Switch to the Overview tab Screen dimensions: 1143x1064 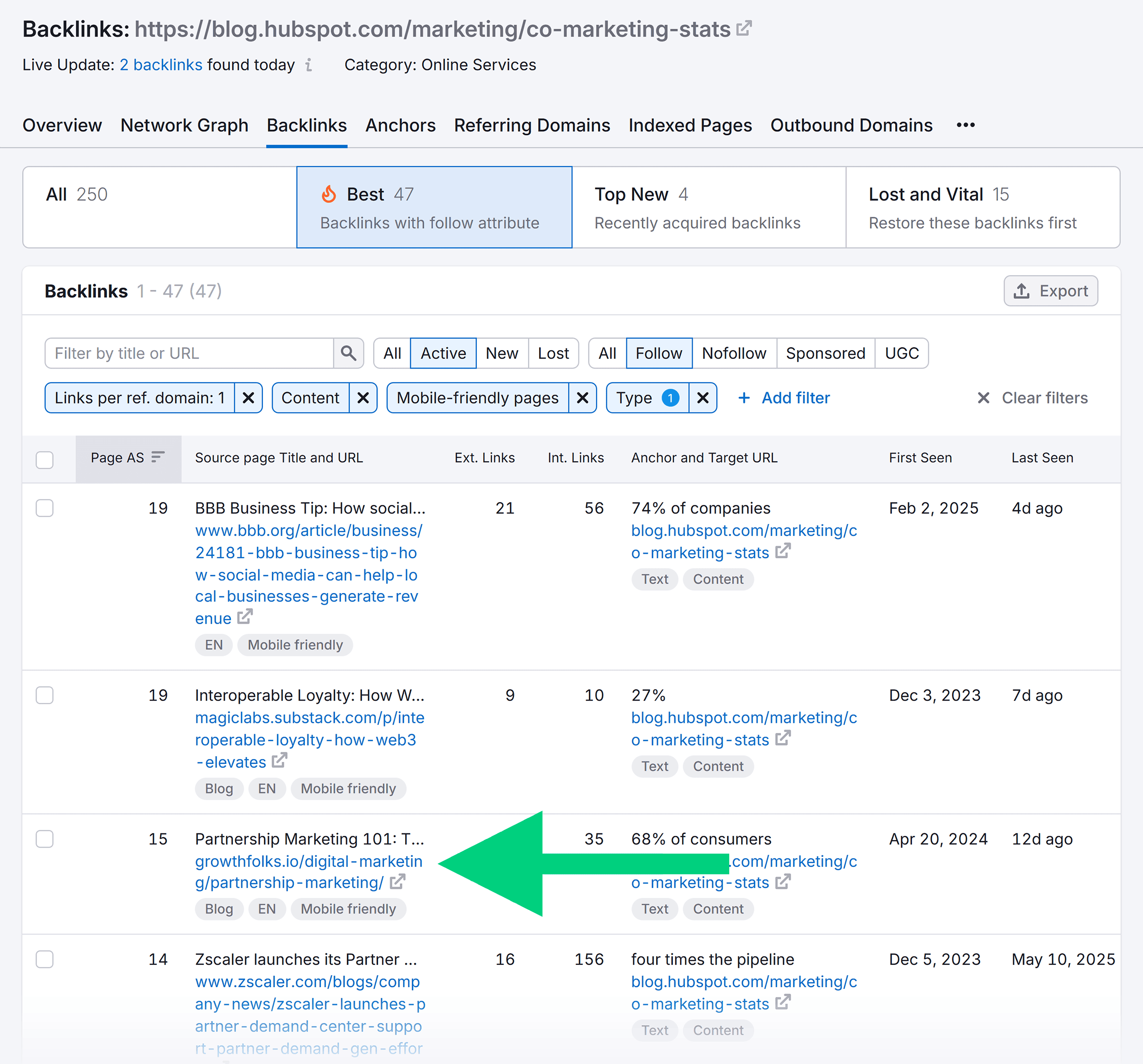62,125
